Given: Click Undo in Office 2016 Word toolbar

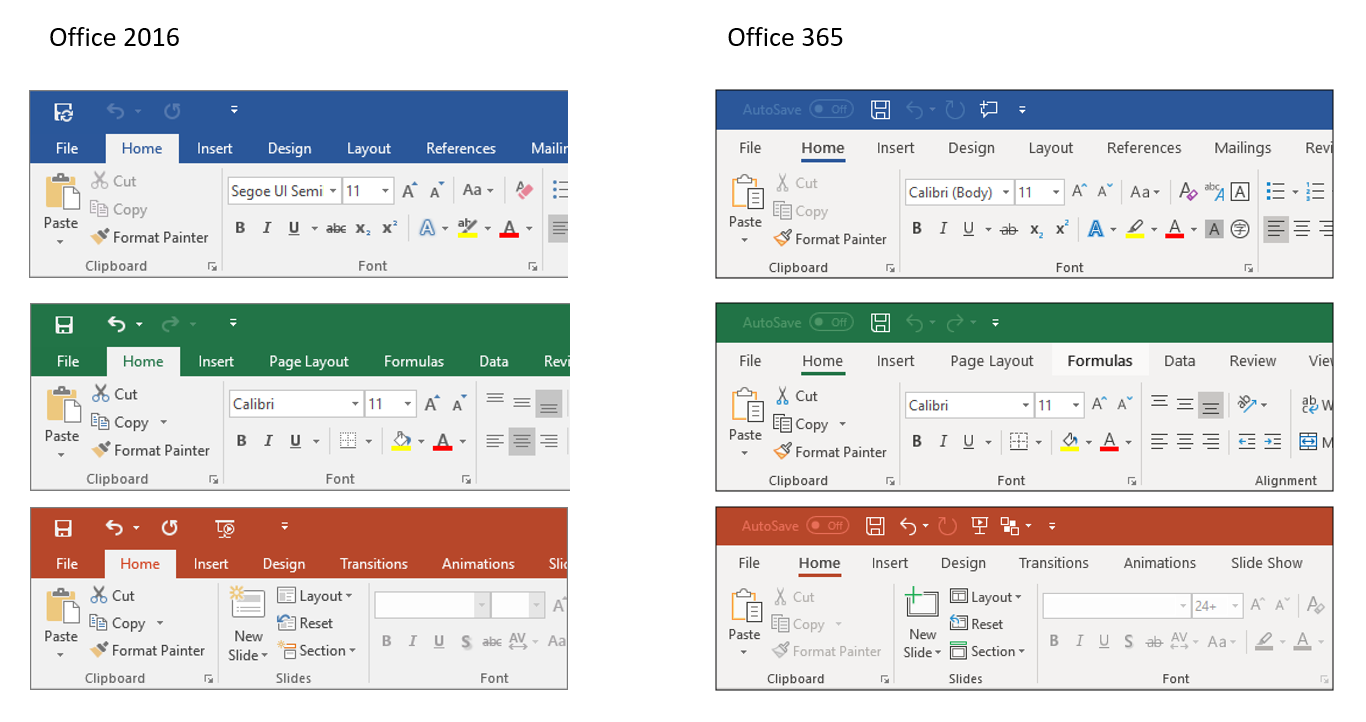Looking at the screenshot, I should click(115, 110).
